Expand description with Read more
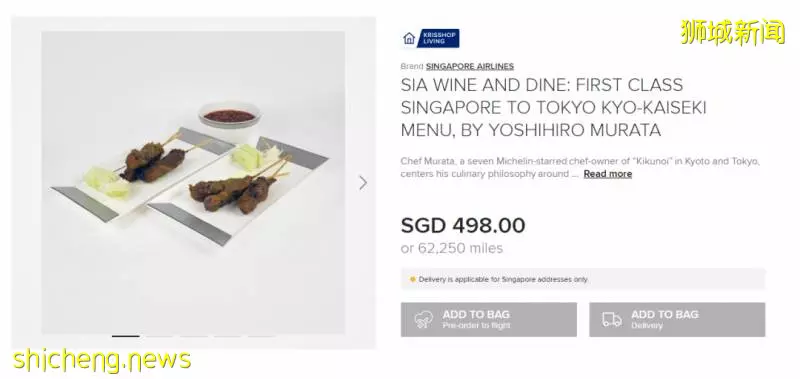The image size is (800, 379). point(608,174)
